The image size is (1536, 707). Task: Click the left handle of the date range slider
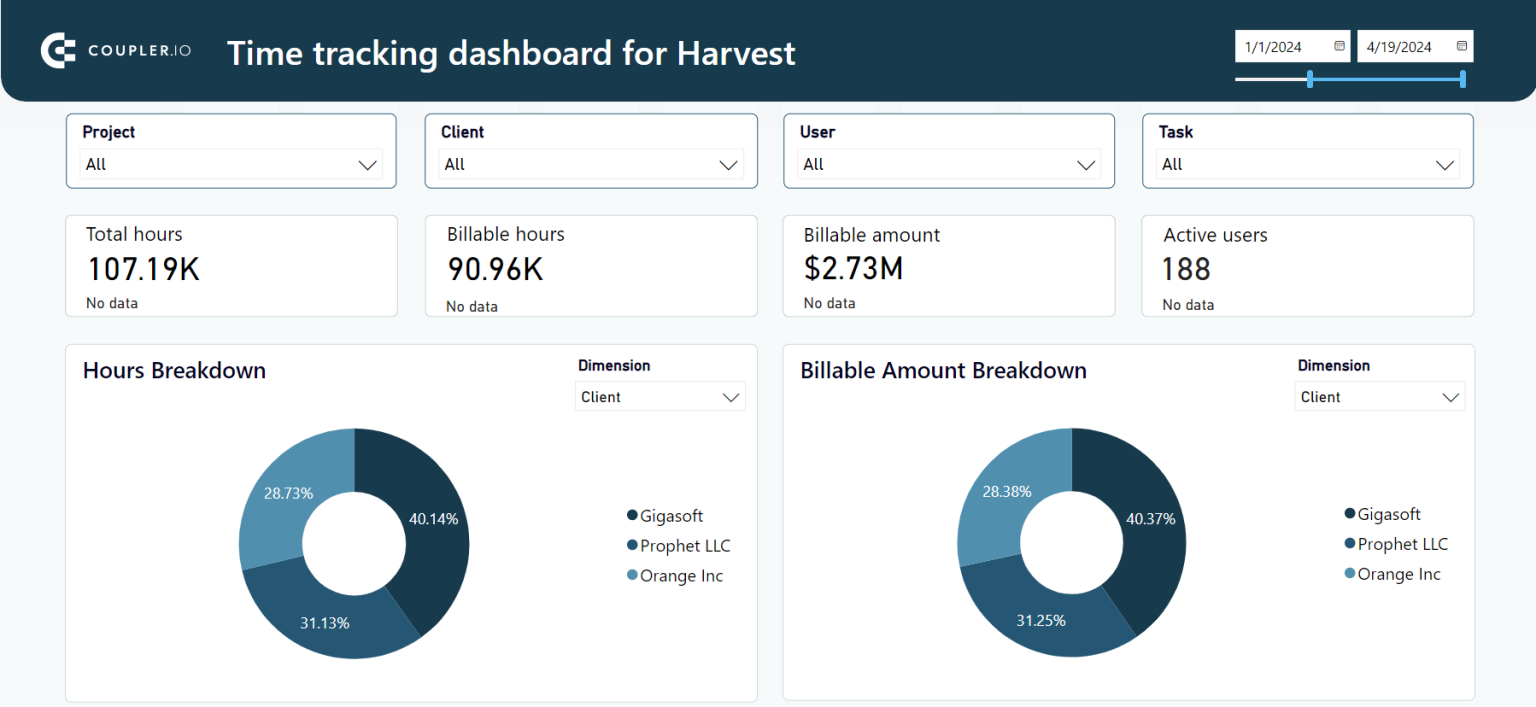coord(1310,78)
